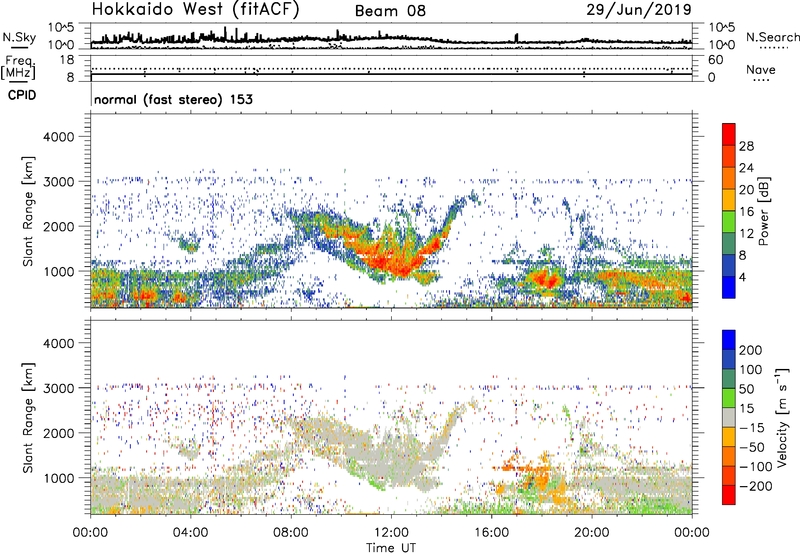Click the 'CPID' label

(22, 95)
